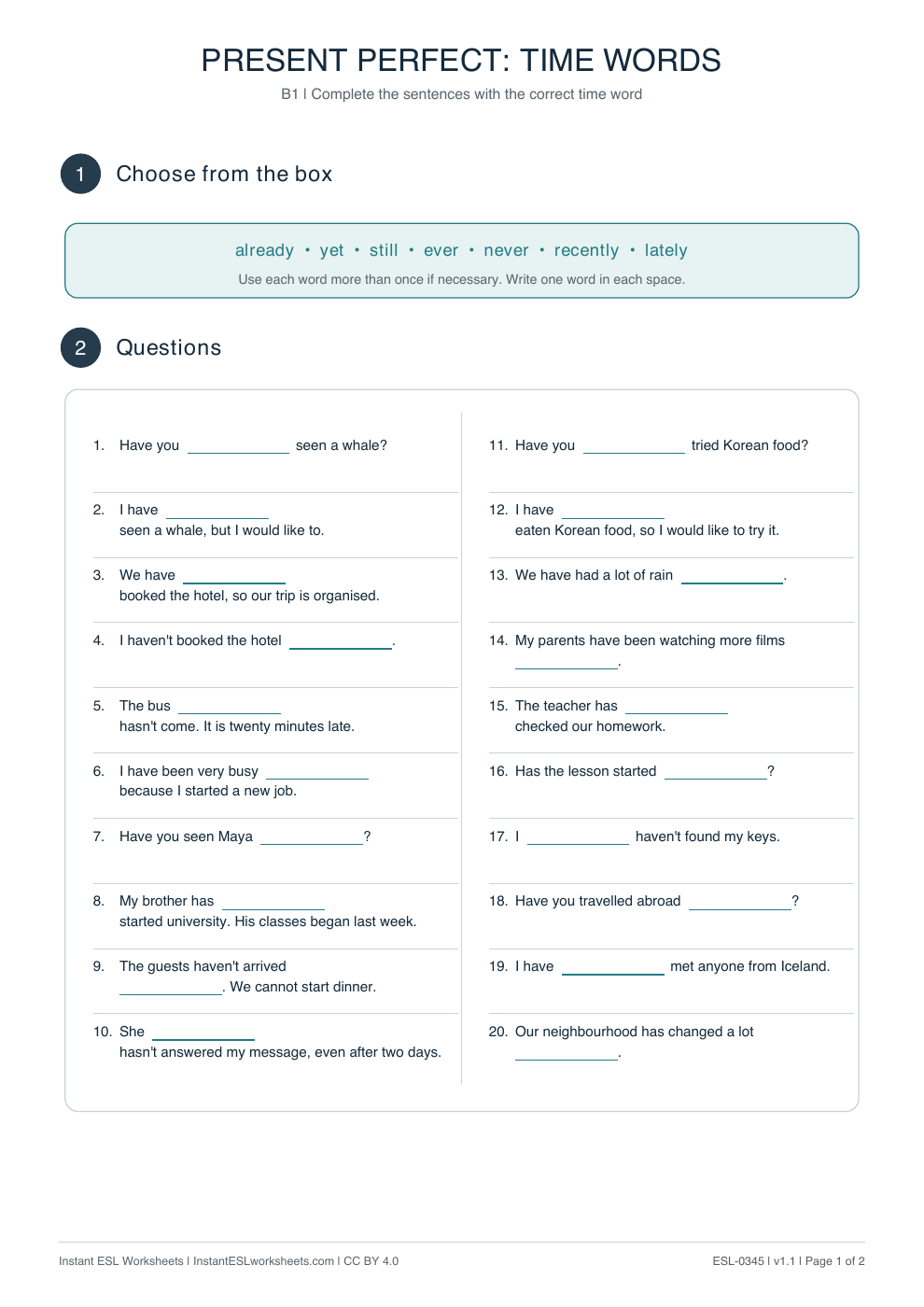The image size is (924, 1307).
Task: Click the blank in question 17 about keys
Action: [578, 837]
